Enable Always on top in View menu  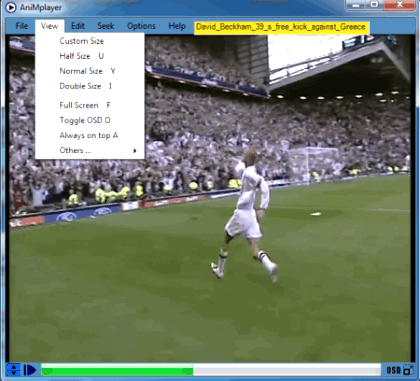pos(90,135)
